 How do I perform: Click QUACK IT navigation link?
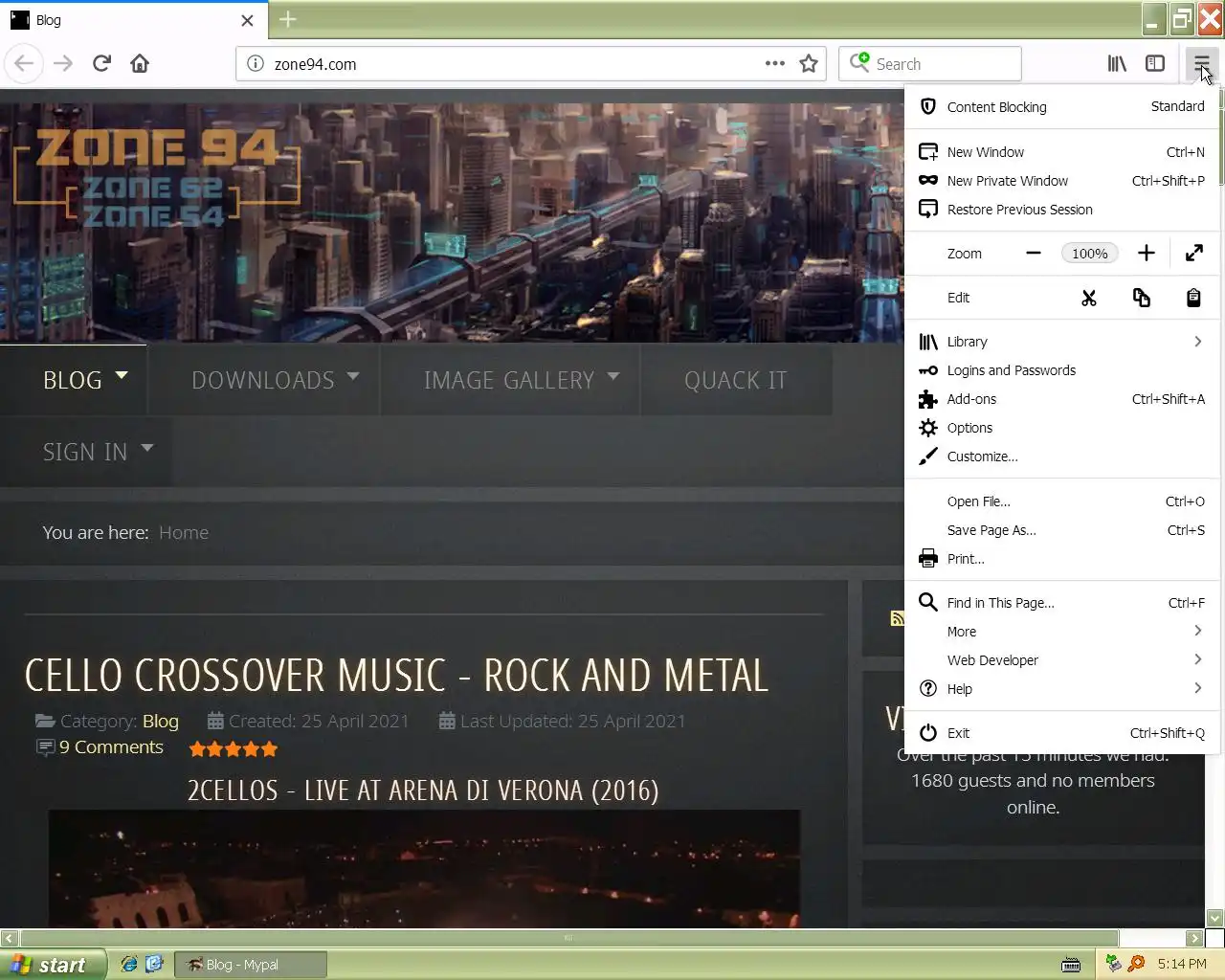tap(736, 380)
